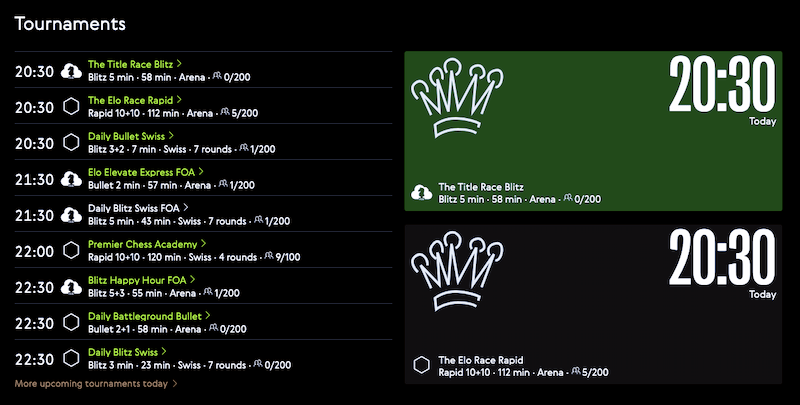
Task: Click the chevron next to Premier Chess Academy
Action: click(204, 244)
